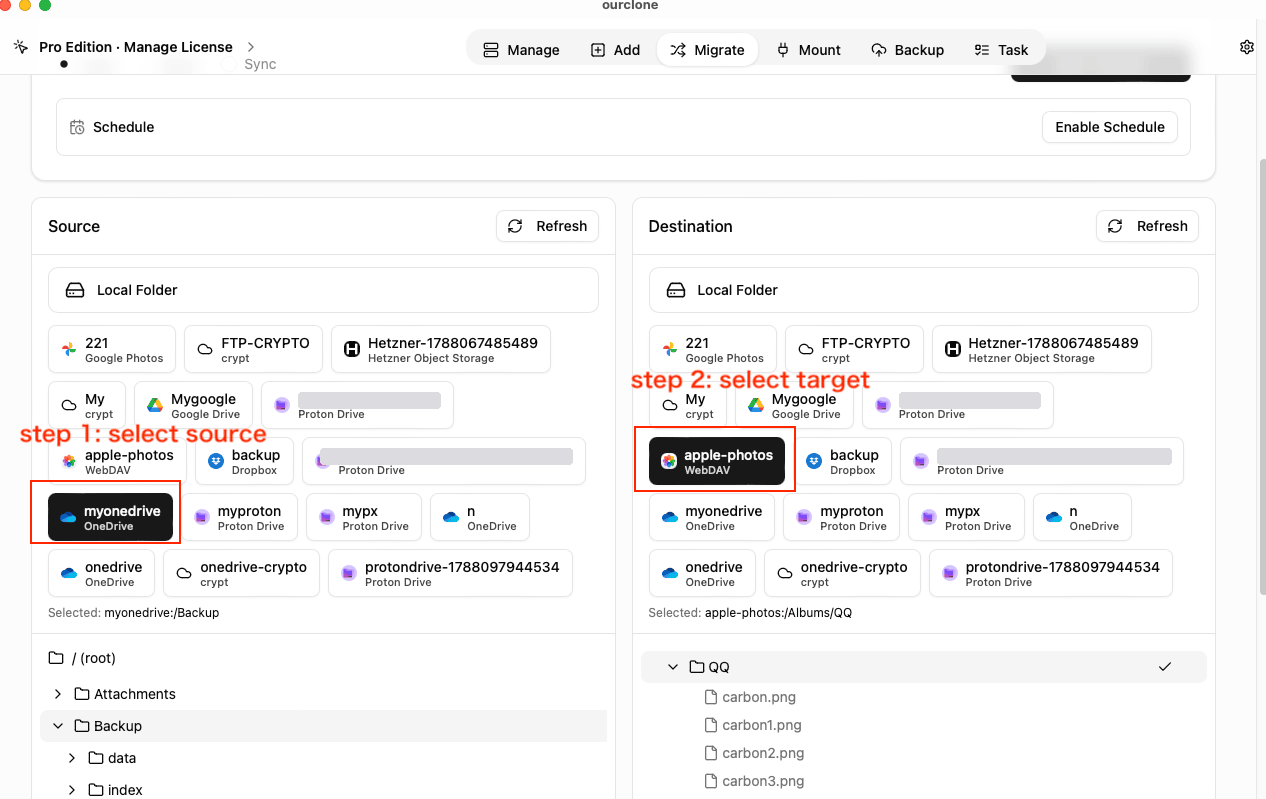The image size is (1266, 799).
Task: Click folder icon of Attachments
Action: click(x=83, y=694)
